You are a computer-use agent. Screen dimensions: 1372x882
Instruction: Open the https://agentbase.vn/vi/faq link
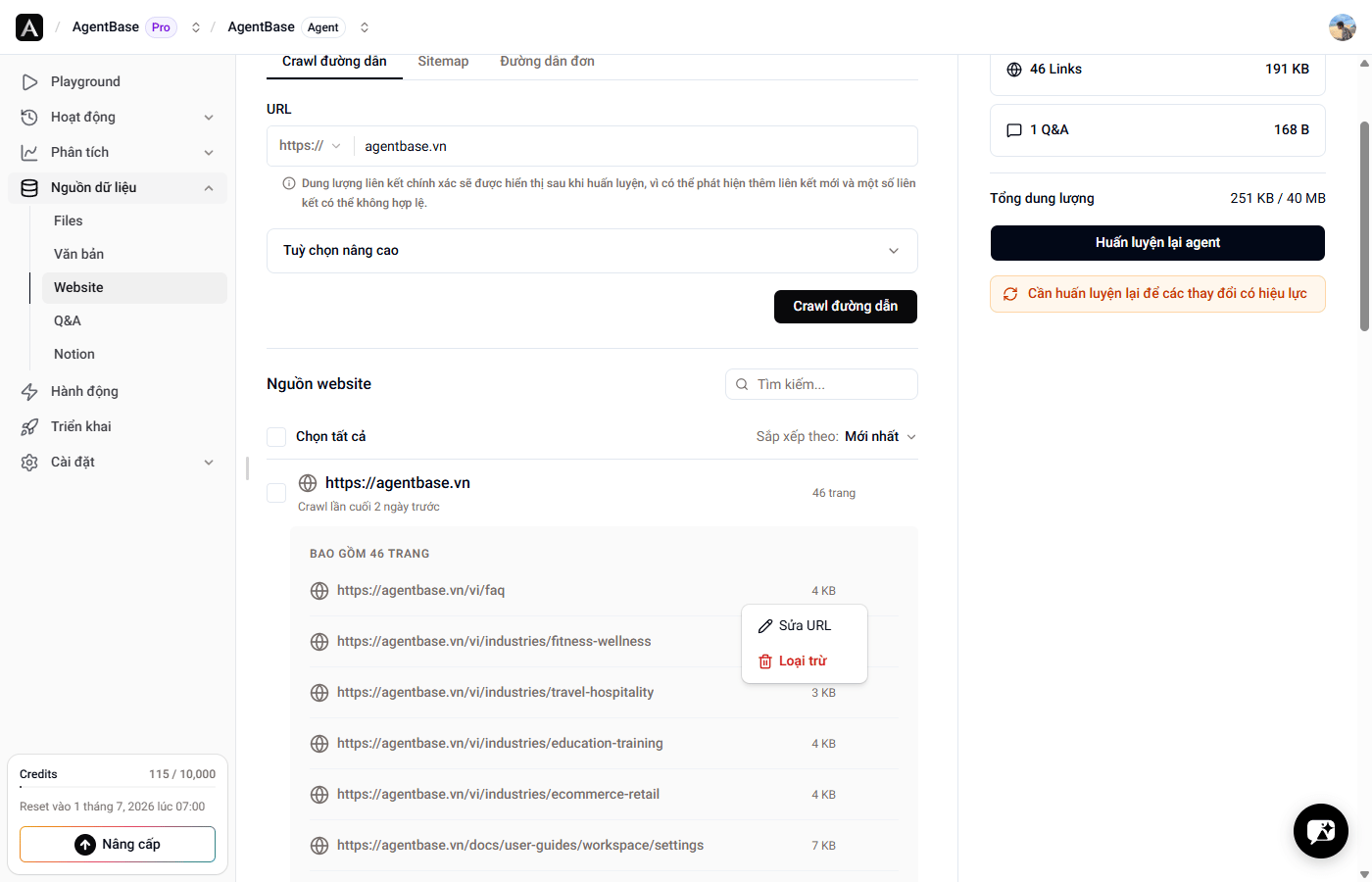click(420, 591)
